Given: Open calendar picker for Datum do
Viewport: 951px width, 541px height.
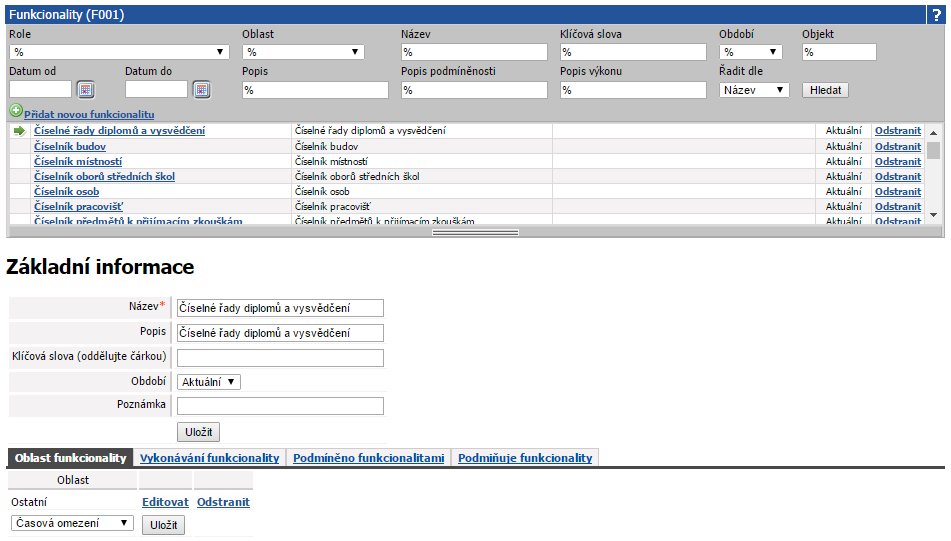Looking at the screenshot, I should click(201, 90).
